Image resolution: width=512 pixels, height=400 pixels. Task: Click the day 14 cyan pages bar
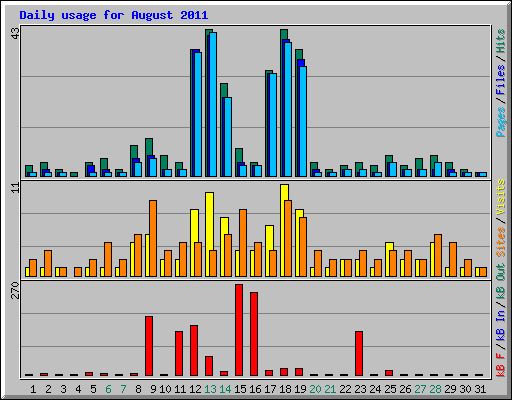point(228,137)
